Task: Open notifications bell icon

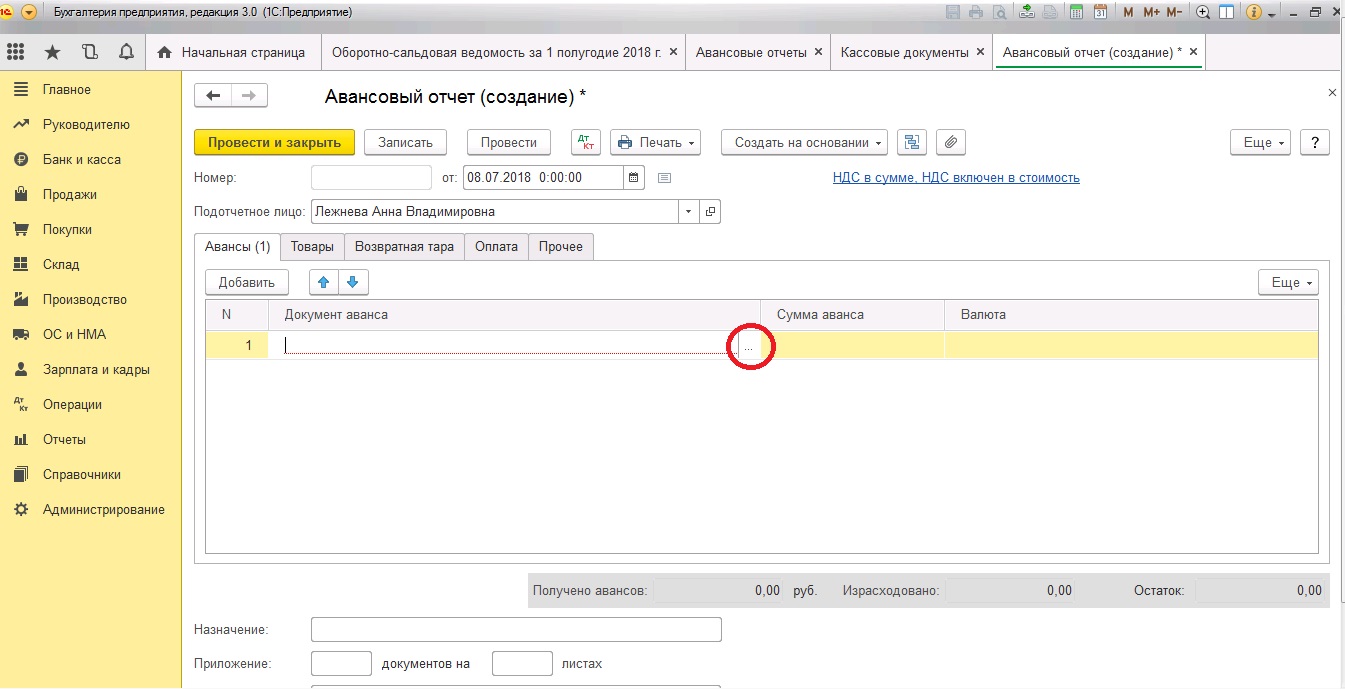Action: point(126,52)
